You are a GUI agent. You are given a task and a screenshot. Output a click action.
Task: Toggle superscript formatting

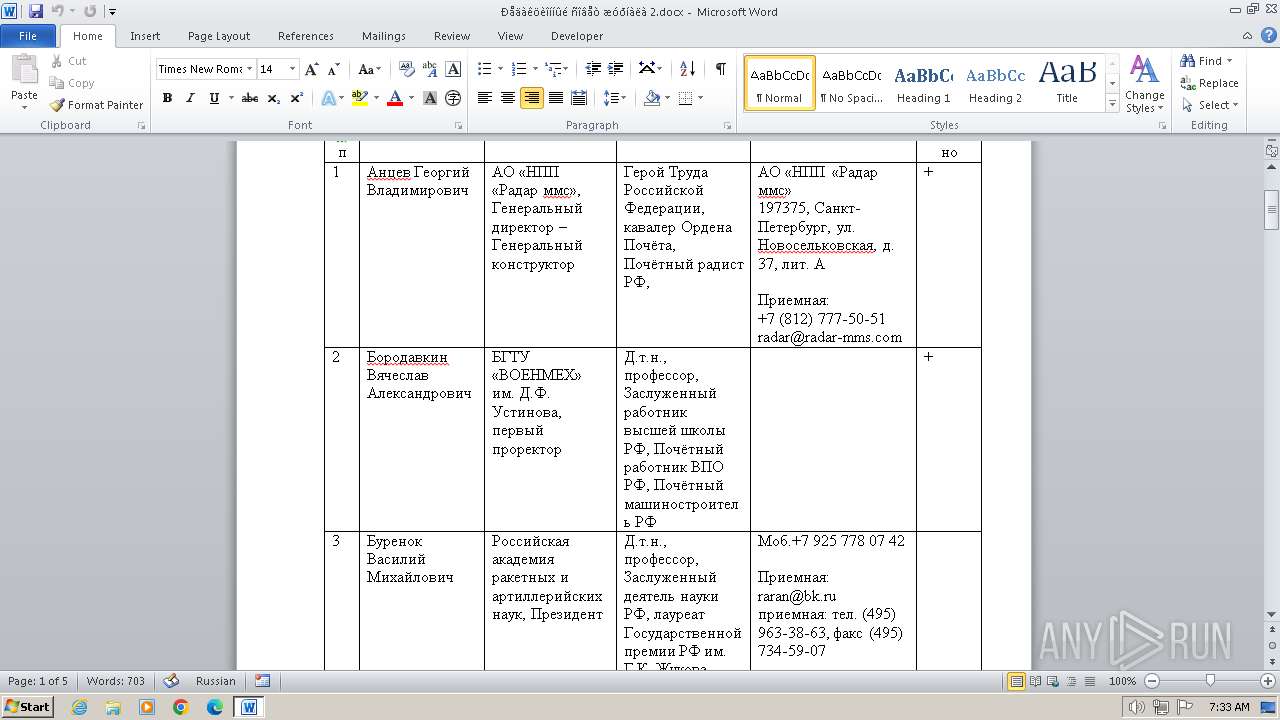[x=296, y=98]
